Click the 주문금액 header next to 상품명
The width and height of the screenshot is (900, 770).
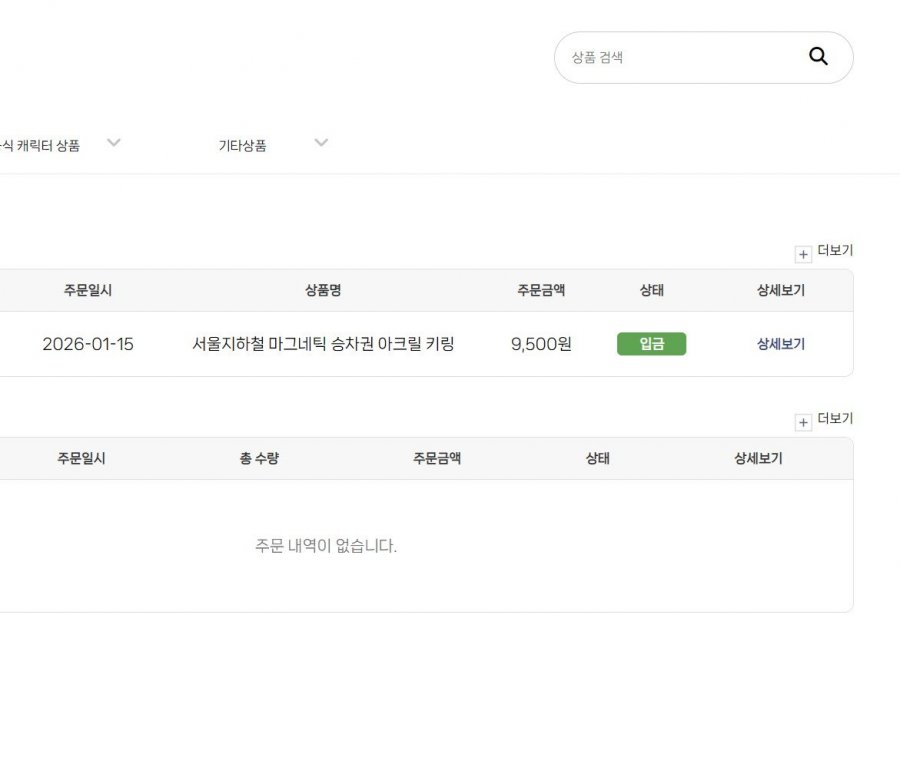[541, 291]
